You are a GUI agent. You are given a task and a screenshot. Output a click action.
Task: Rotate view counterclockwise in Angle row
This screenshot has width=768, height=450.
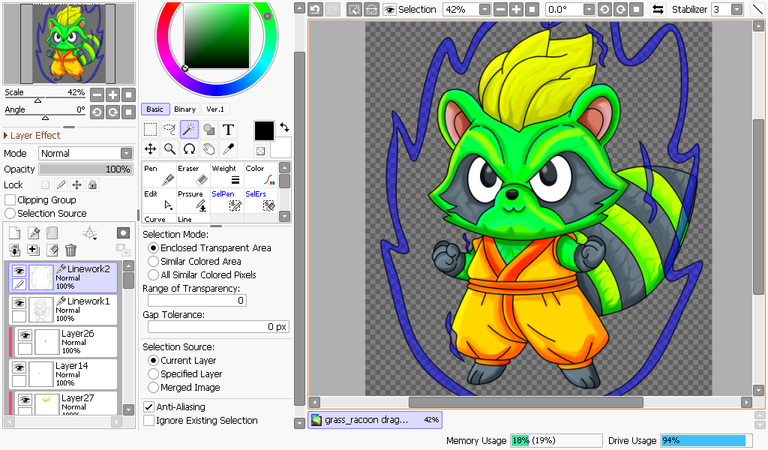[97, 112]
